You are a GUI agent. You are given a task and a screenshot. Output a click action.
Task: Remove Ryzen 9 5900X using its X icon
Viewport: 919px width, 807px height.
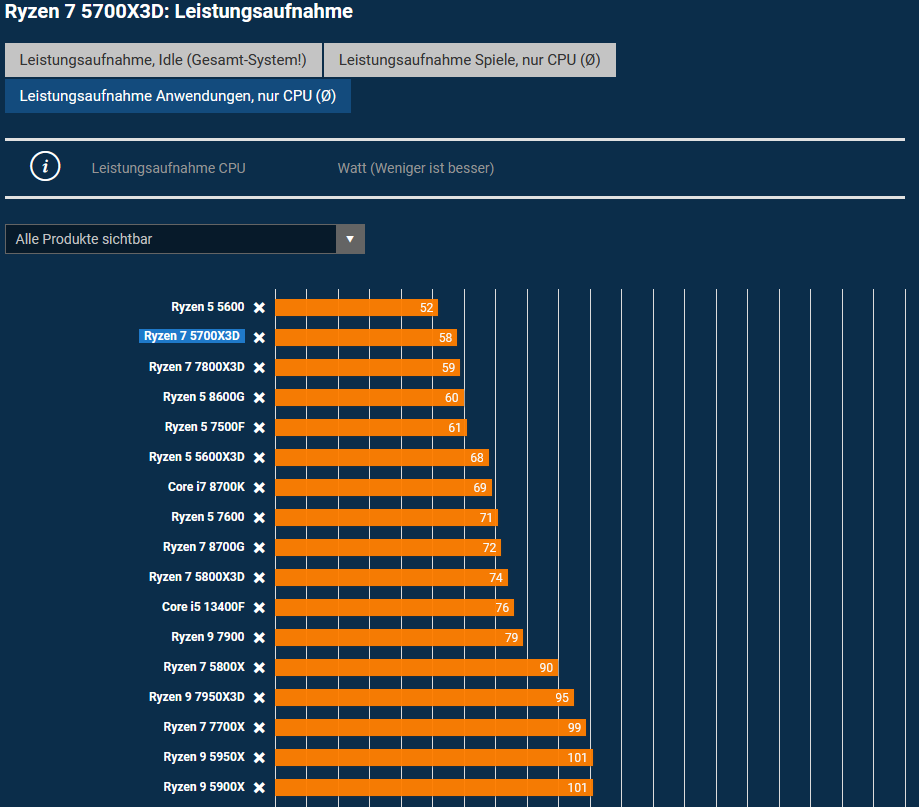click(x=259, y=788)
